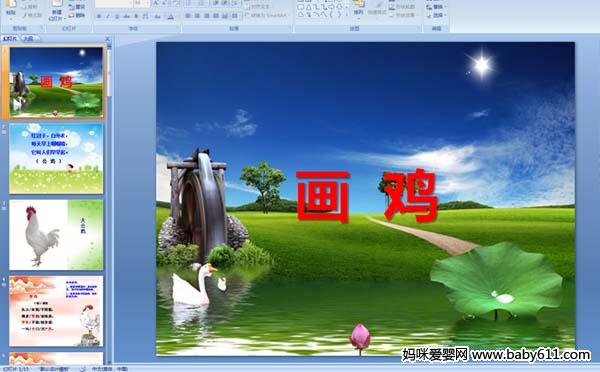Click the 画鸡 title text on the slide
This screenshot has height=372, width=600.
pyautogui.click(x=367, y=196)
